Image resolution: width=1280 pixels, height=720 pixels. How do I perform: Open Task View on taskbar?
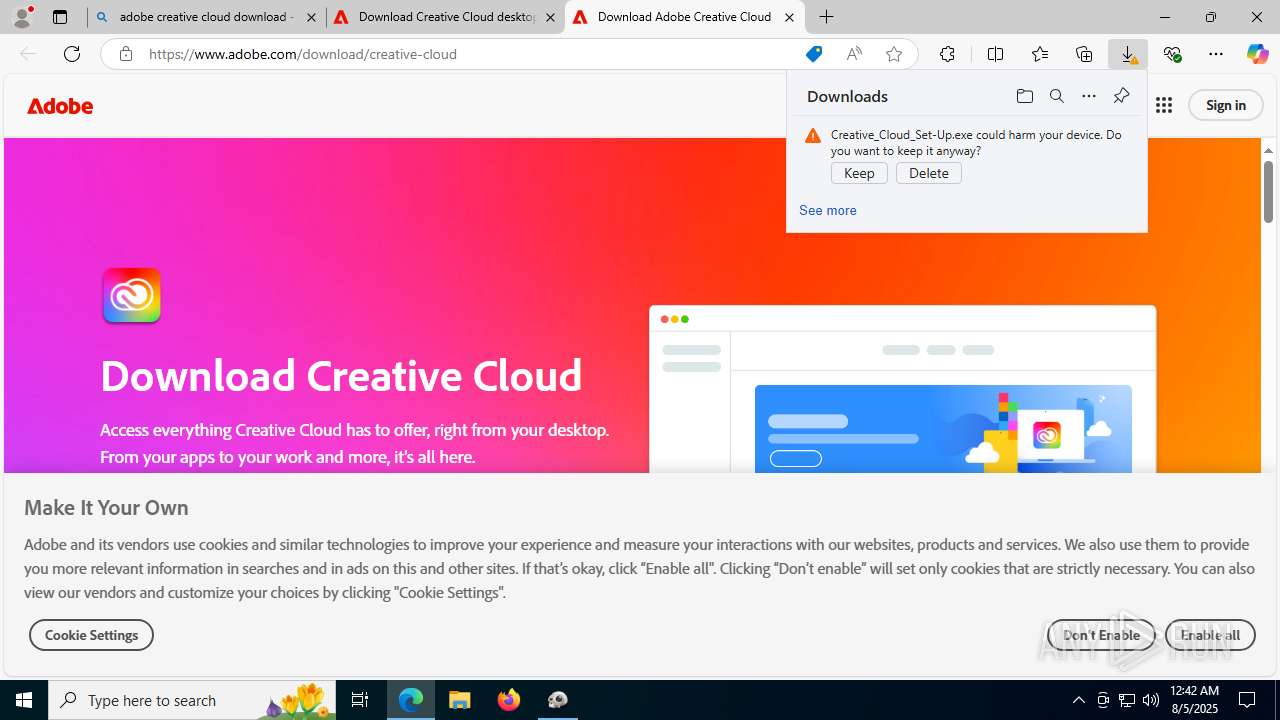360,700
